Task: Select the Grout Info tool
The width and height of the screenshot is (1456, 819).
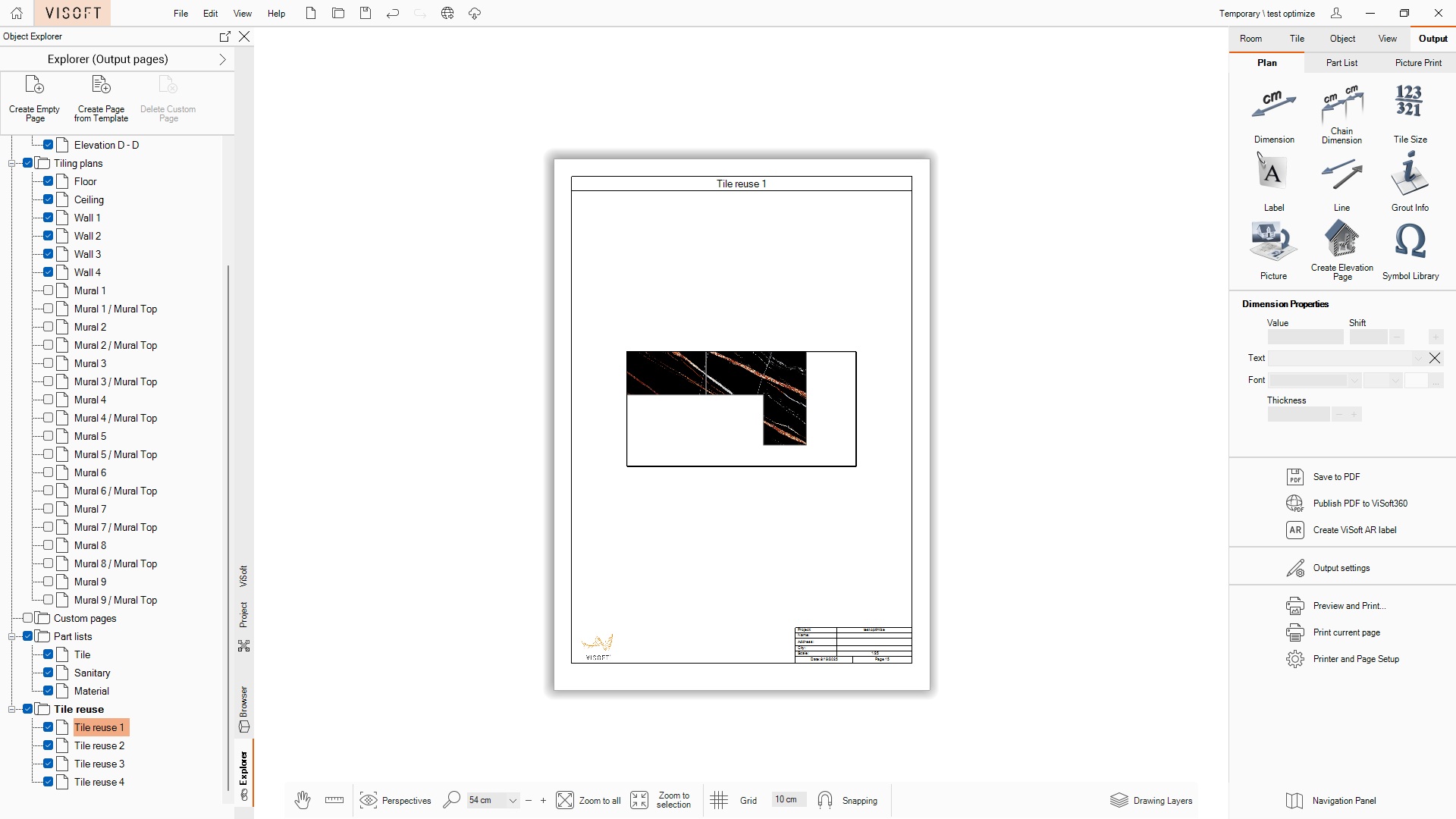Action: coord(1409,174)
